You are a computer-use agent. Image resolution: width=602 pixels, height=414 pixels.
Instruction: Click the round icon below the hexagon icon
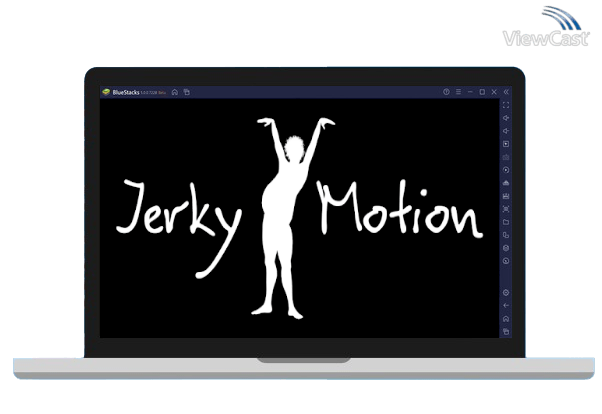tap(506, 261)
